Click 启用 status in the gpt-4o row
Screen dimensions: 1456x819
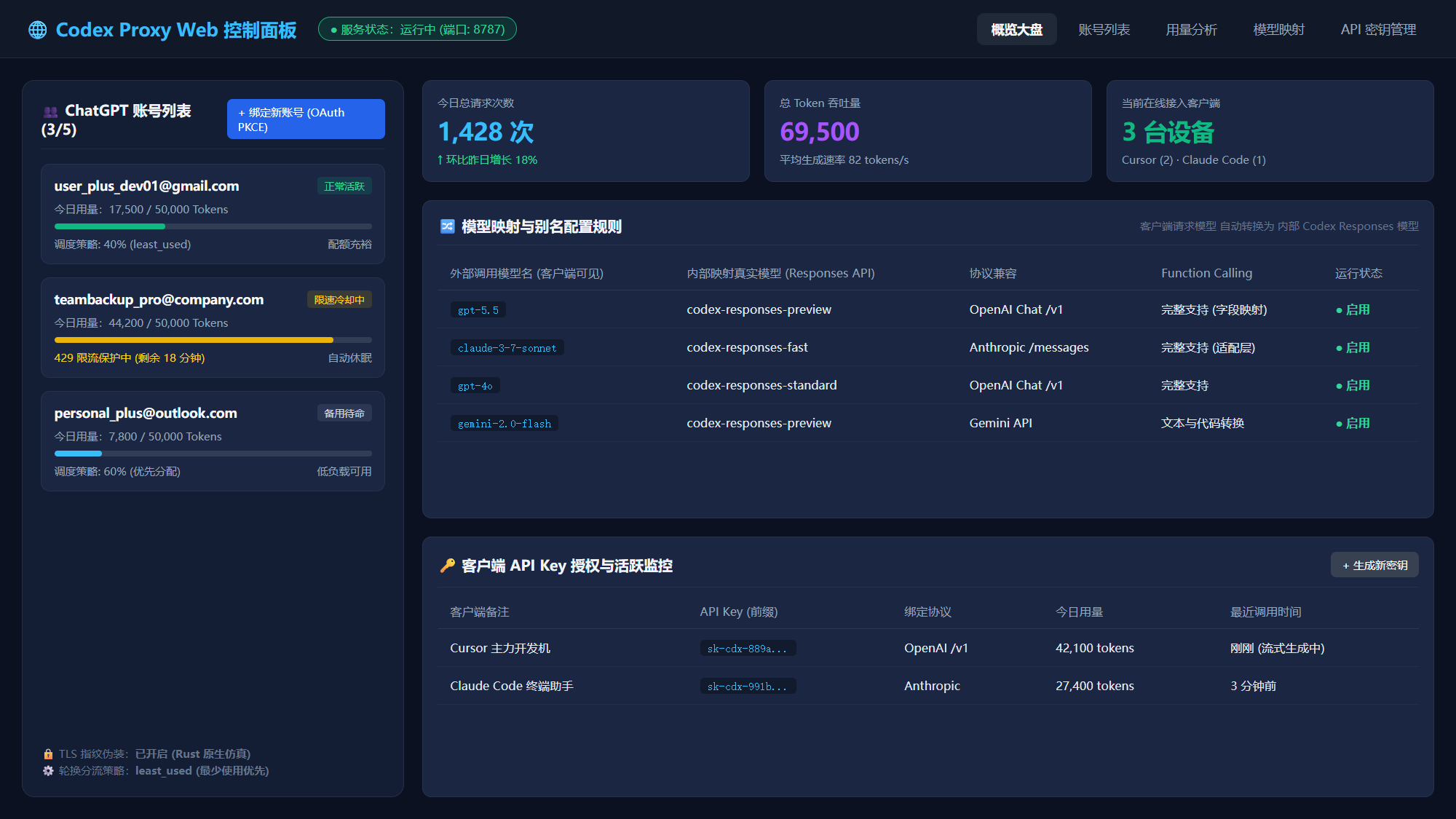pos(1353,385)
